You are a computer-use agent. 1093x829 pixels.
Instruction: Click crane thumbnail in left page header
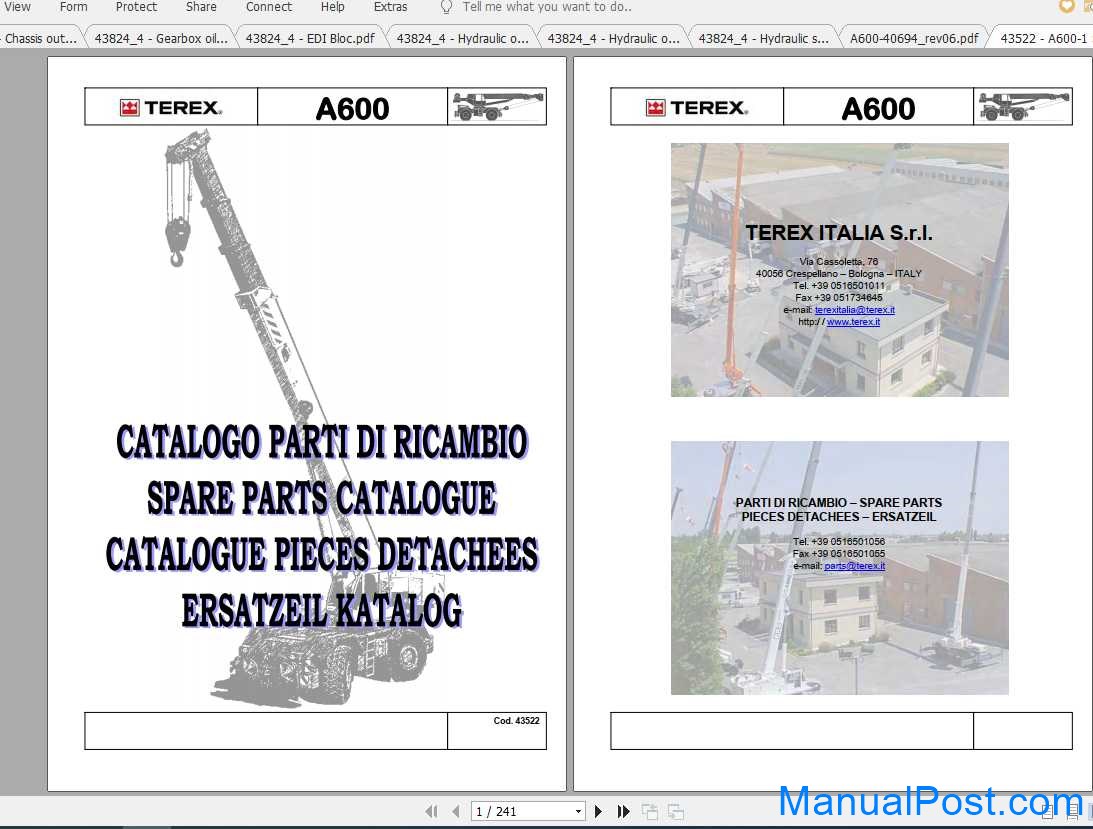click(x=497, y=107)
